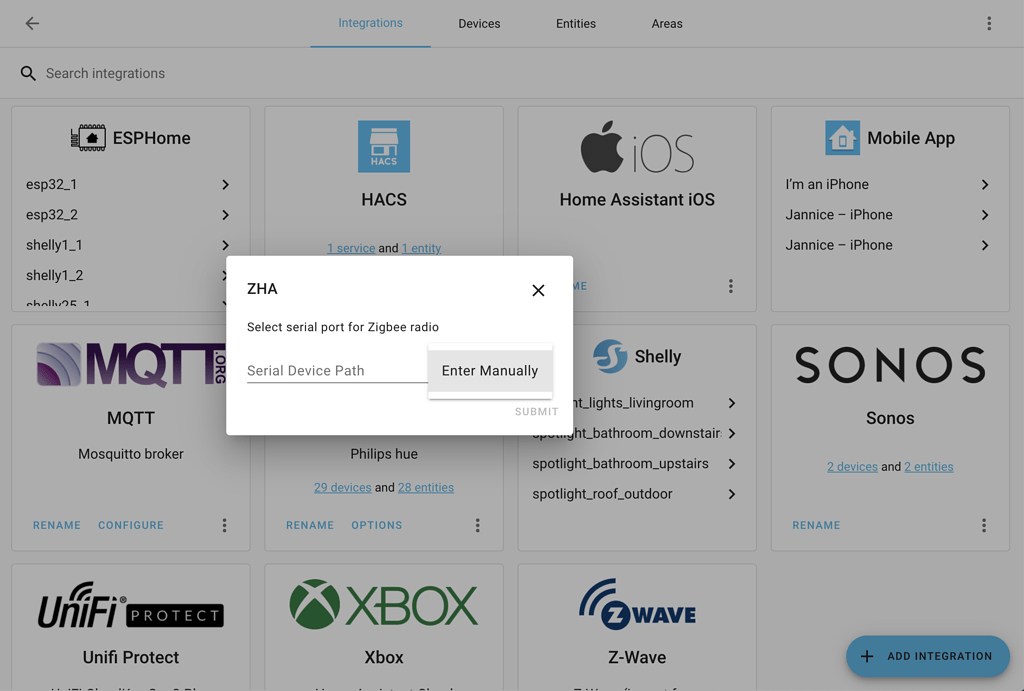Open the Philips hue overflow menu
1024x691 pixels.
coord(477,525)
